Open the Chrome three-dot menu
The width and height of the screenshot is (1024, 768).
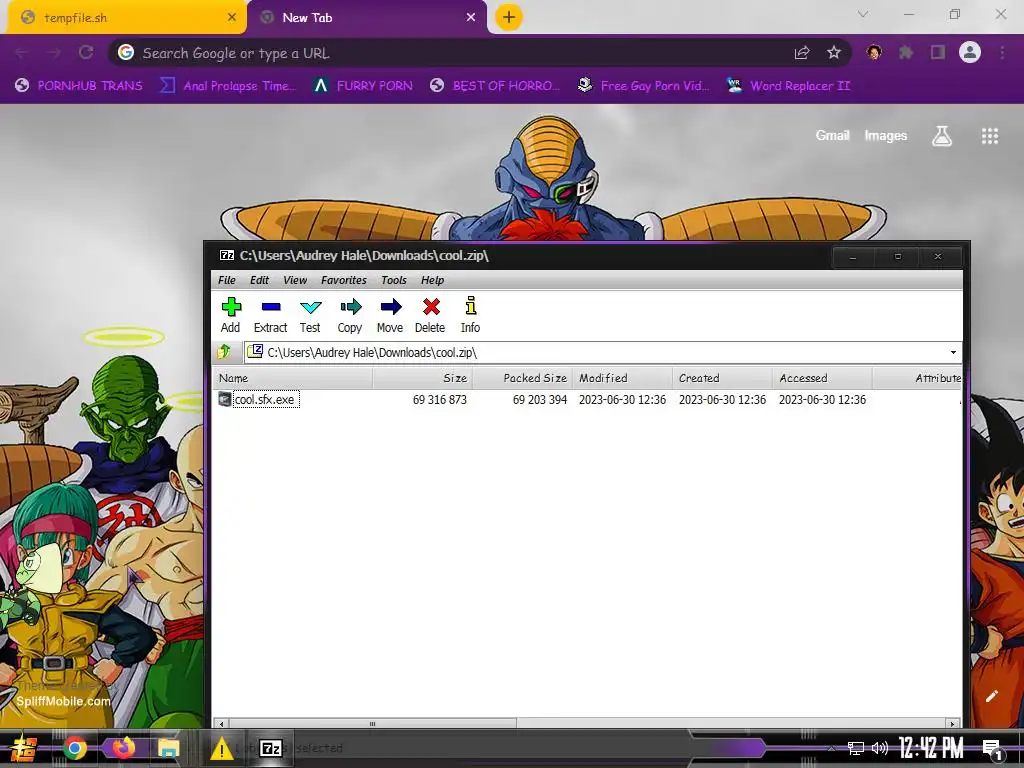pos(1002,52)
